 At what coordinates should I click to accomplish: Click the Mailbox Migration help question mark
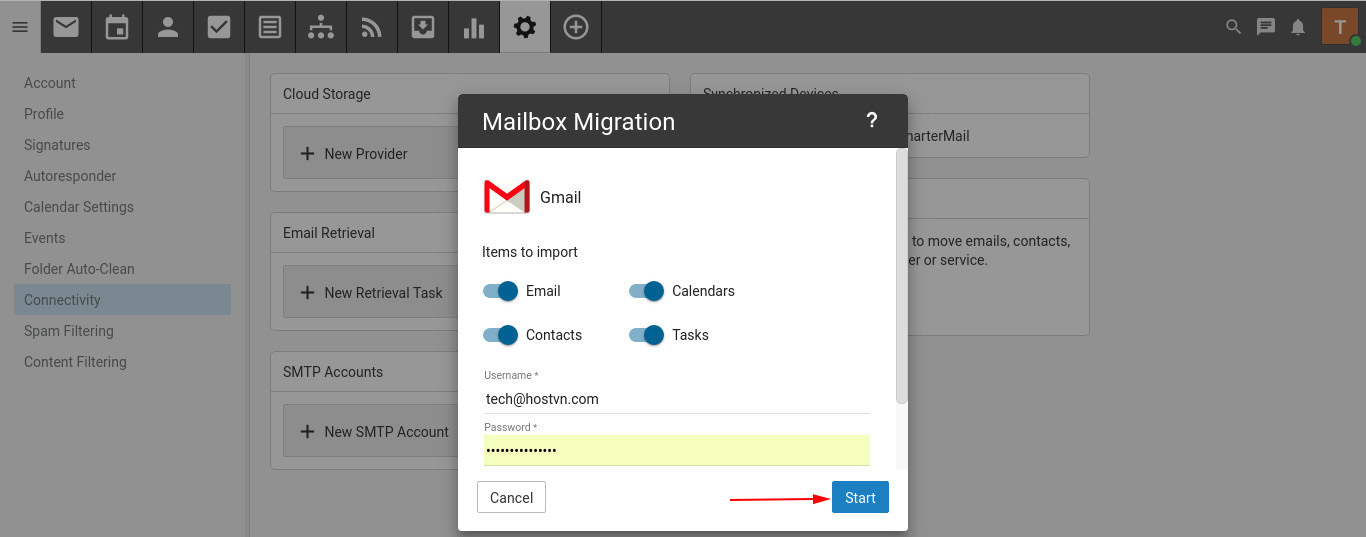871,121
